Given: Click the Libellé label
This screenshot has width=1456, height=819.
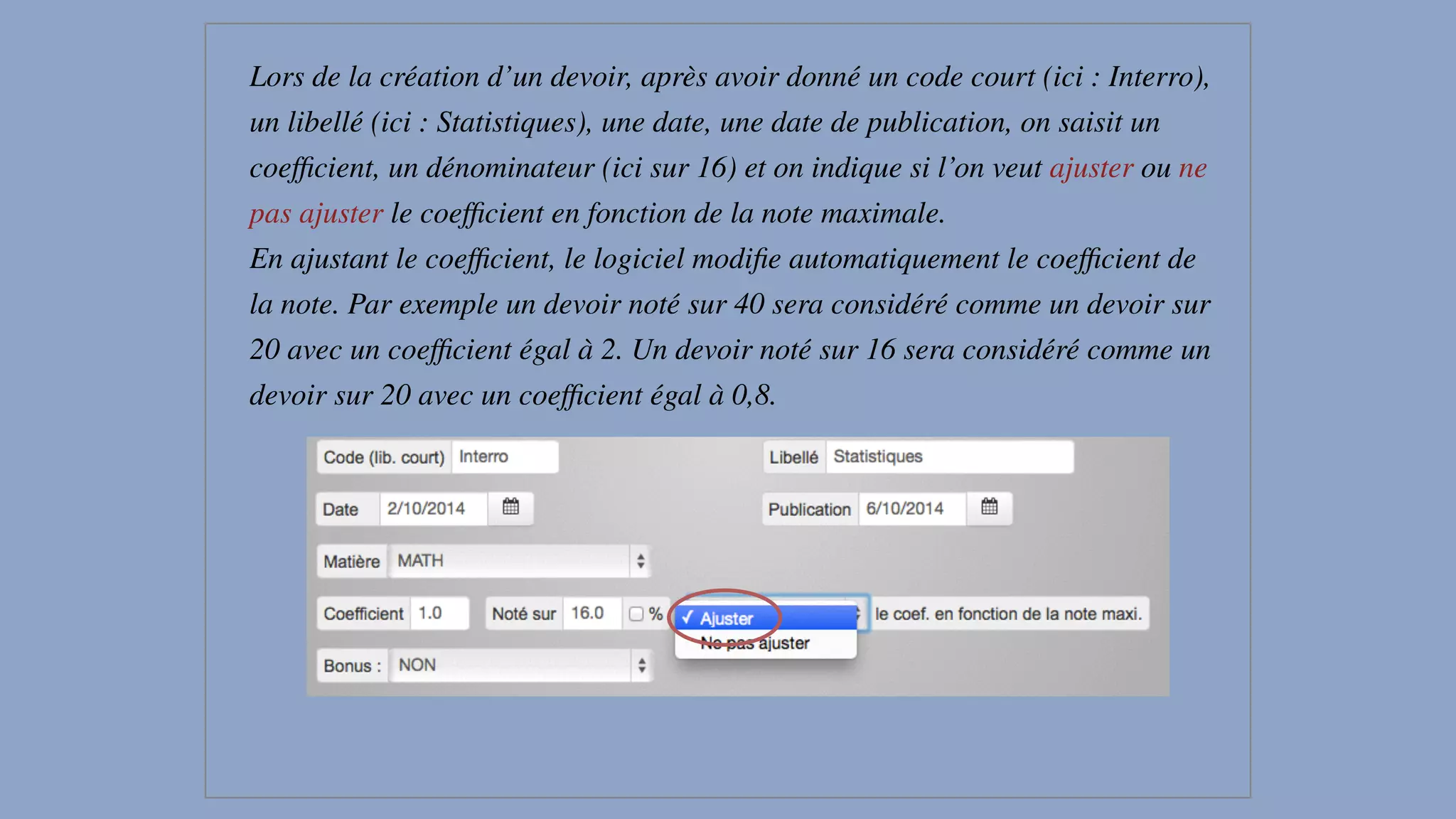Looking at the screenshot, I should tap(793, 457).
